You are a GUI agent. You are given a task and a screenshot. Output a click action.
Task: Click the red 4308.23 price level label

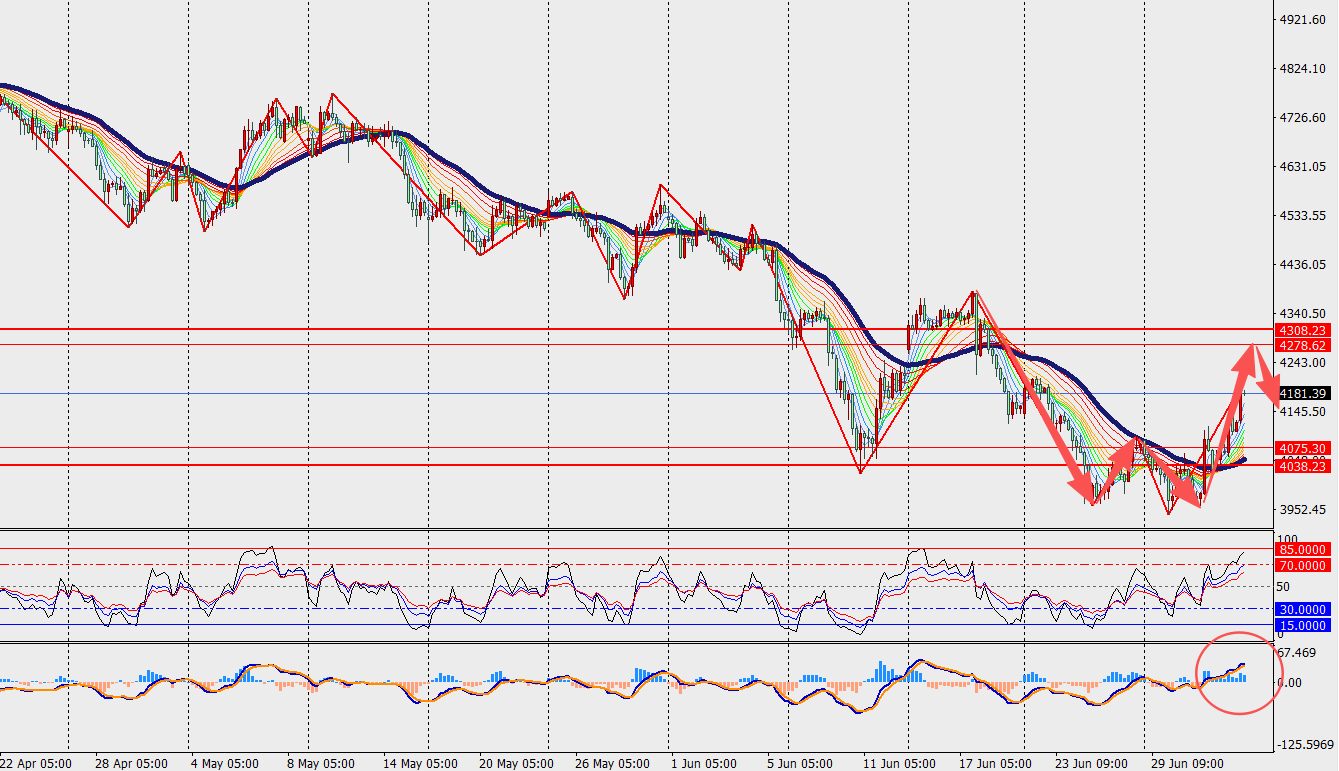point(1304,330)
